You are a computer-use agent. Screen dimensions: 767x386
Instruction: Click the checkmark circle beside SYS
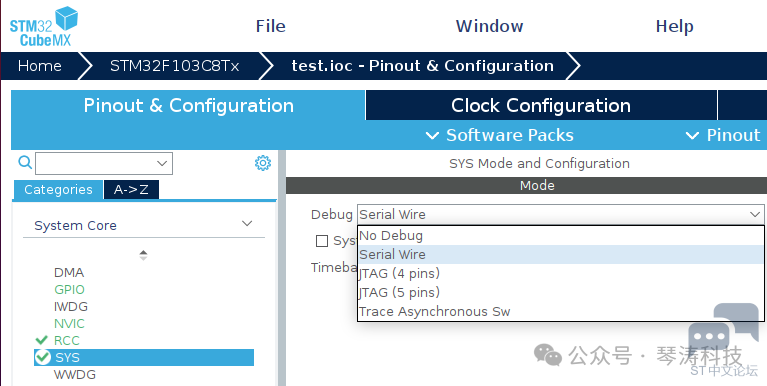[43, 358]
